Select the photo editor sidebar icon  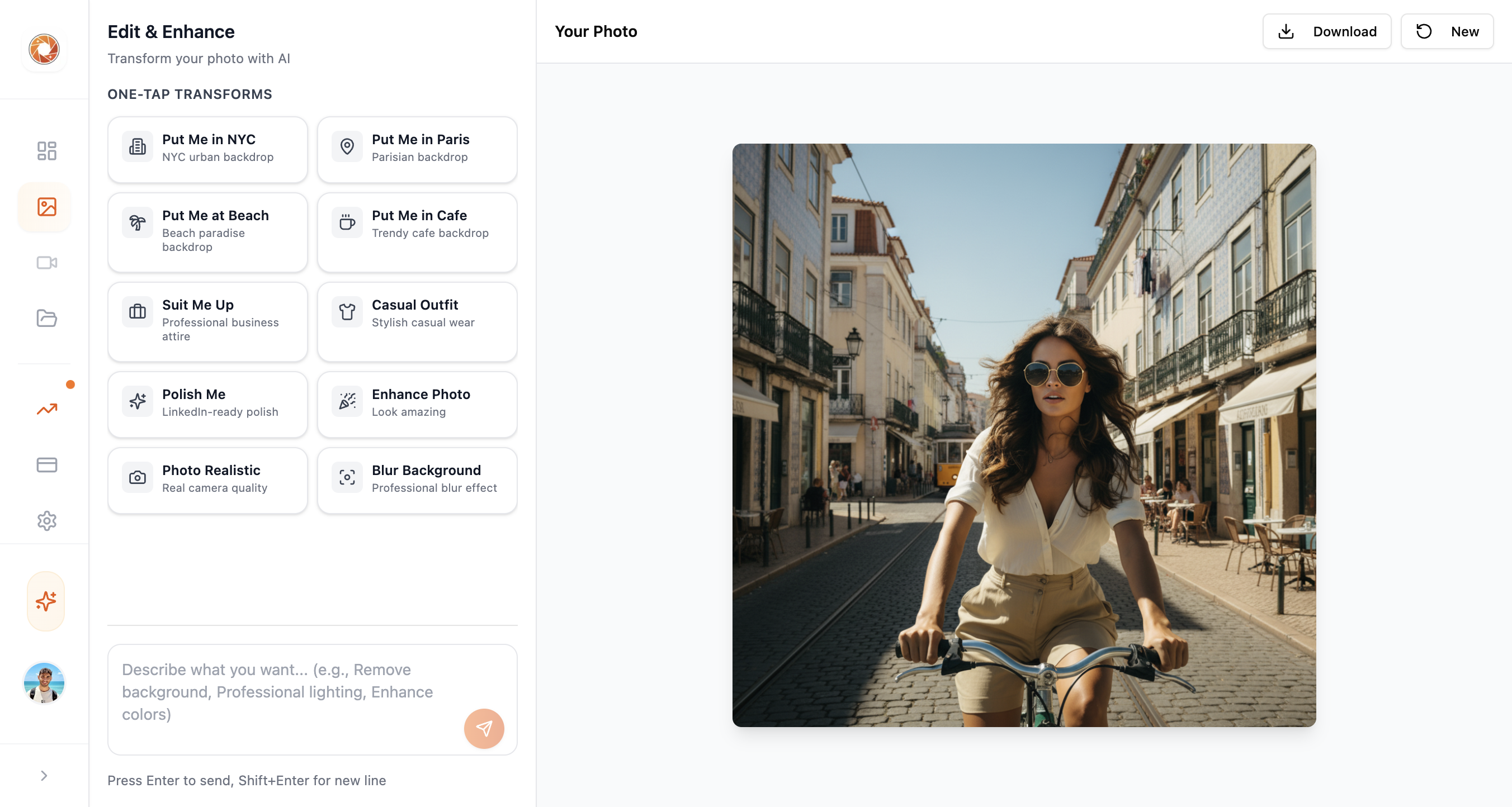click(46, 206)
